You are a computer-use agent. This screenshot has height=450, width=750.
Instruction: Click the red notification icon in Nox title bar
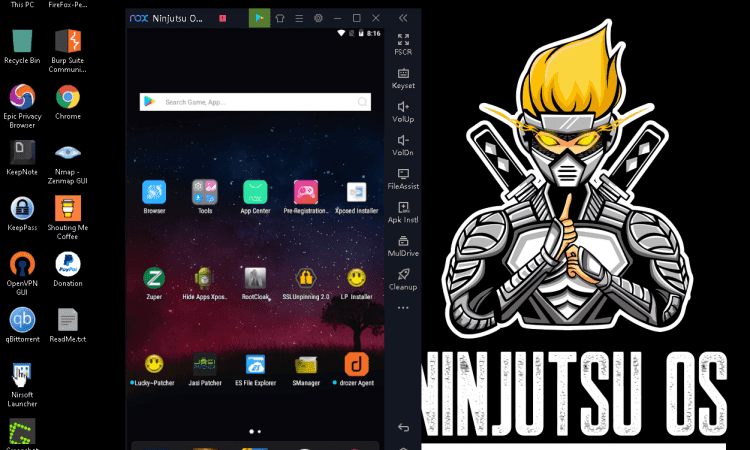[x=222, y=18]
